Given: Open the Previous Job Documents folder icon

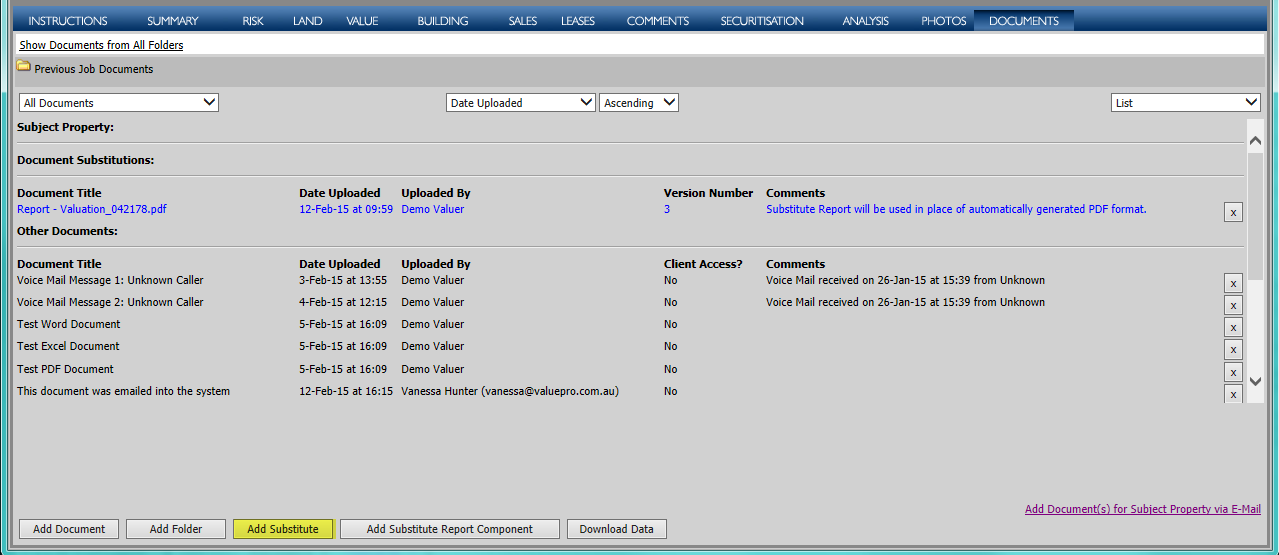Looking at the screenshot, I should click(23, 67).
